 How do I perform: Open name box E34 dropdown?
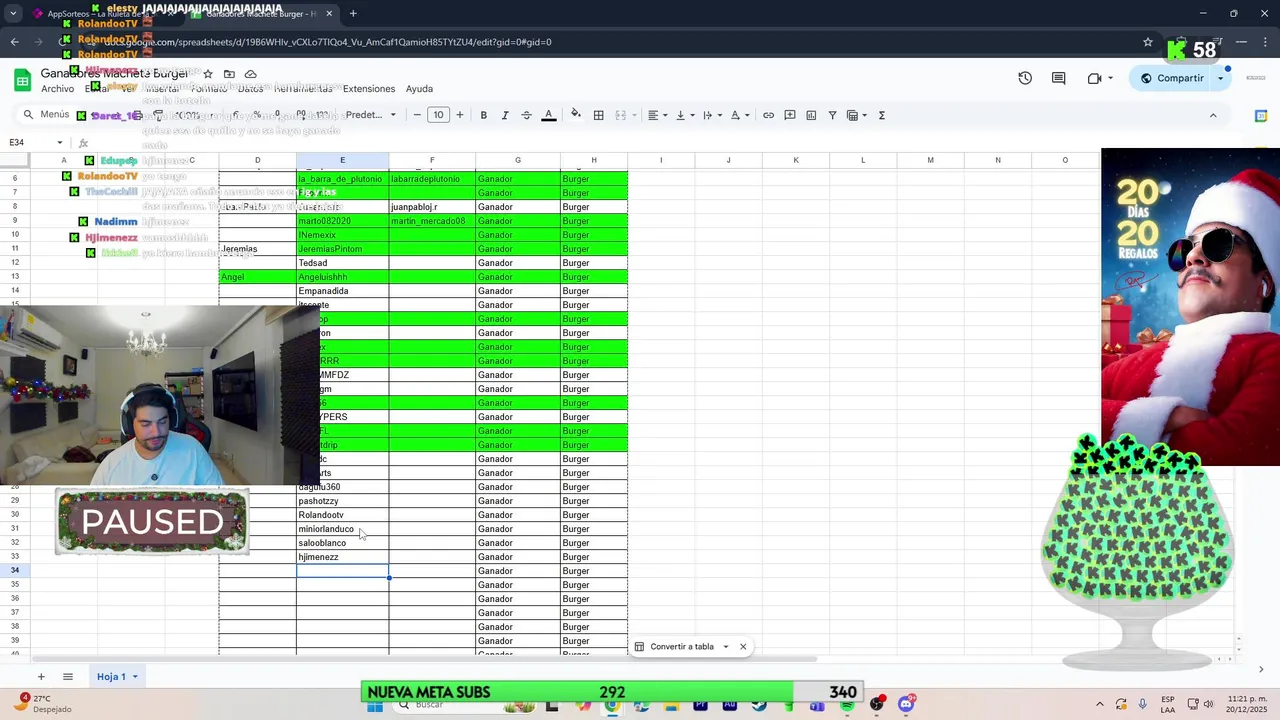[60, 143]
